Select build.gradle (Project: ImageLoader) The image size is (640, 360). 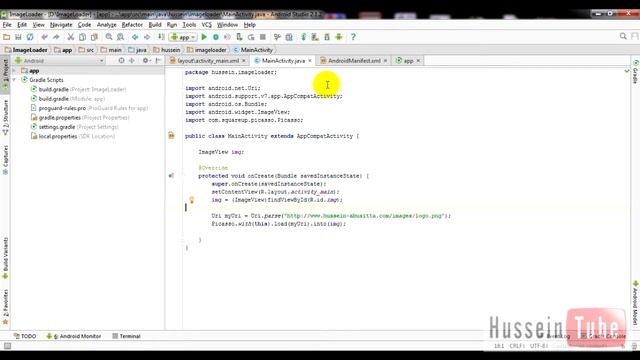78,89
